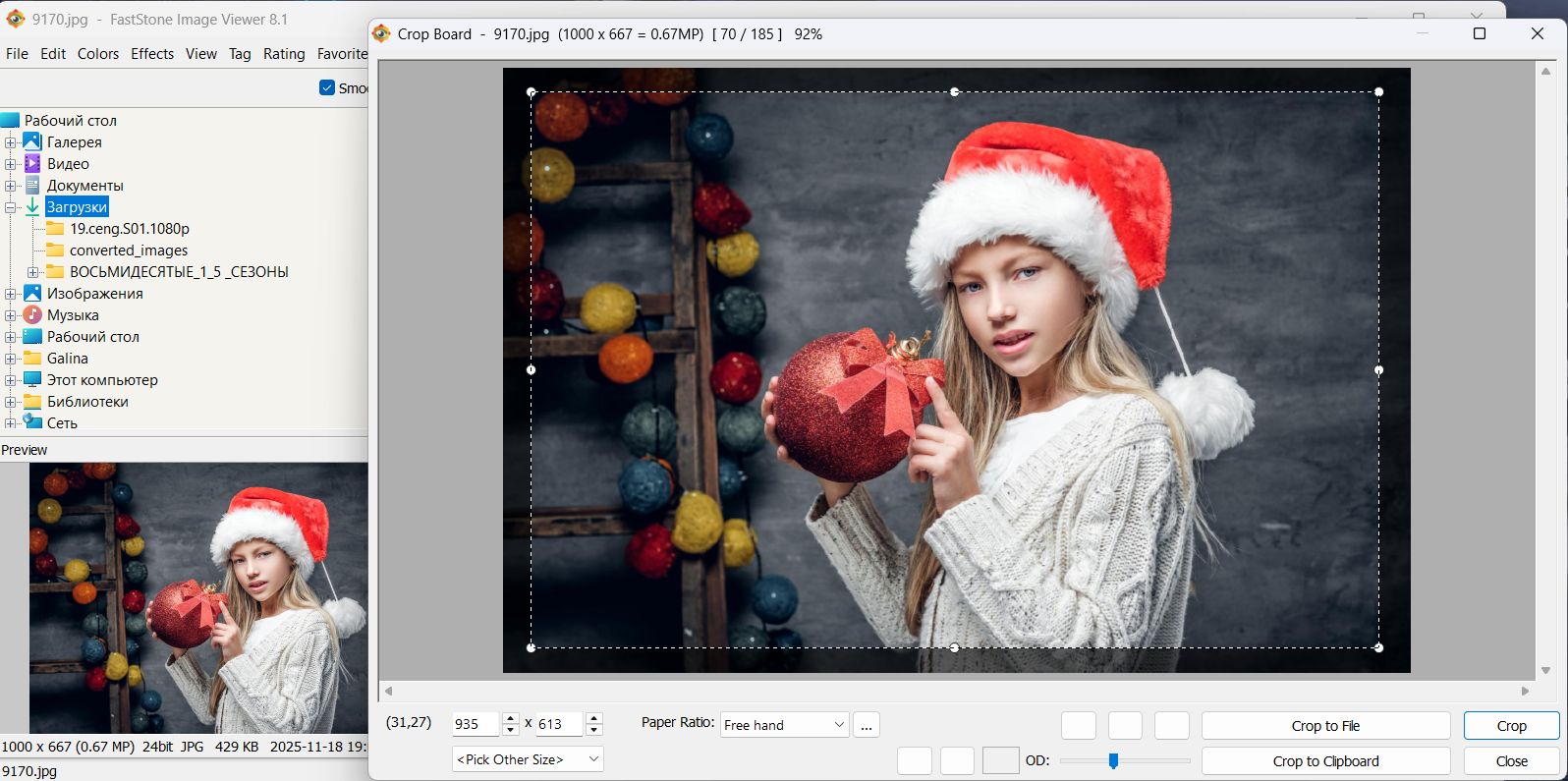Click the OD slider handle
This screenshot has height=781, width=1568.
coord(1113,760)
